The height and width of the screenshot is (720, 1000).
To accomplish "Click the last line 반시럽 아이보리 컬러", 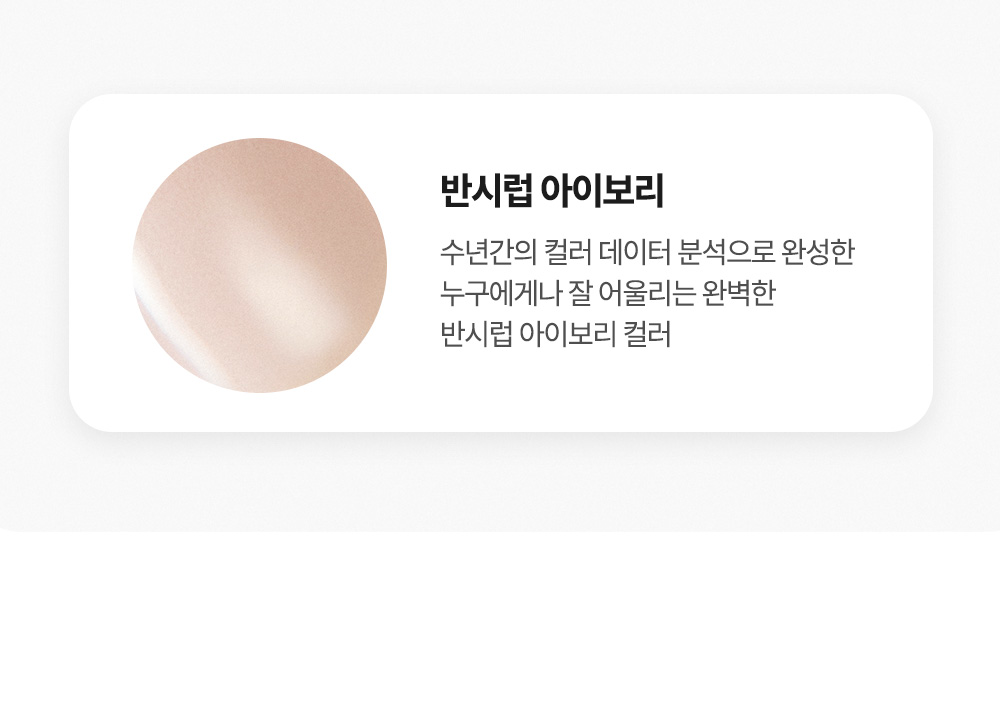I will click(x=555, y=334).
